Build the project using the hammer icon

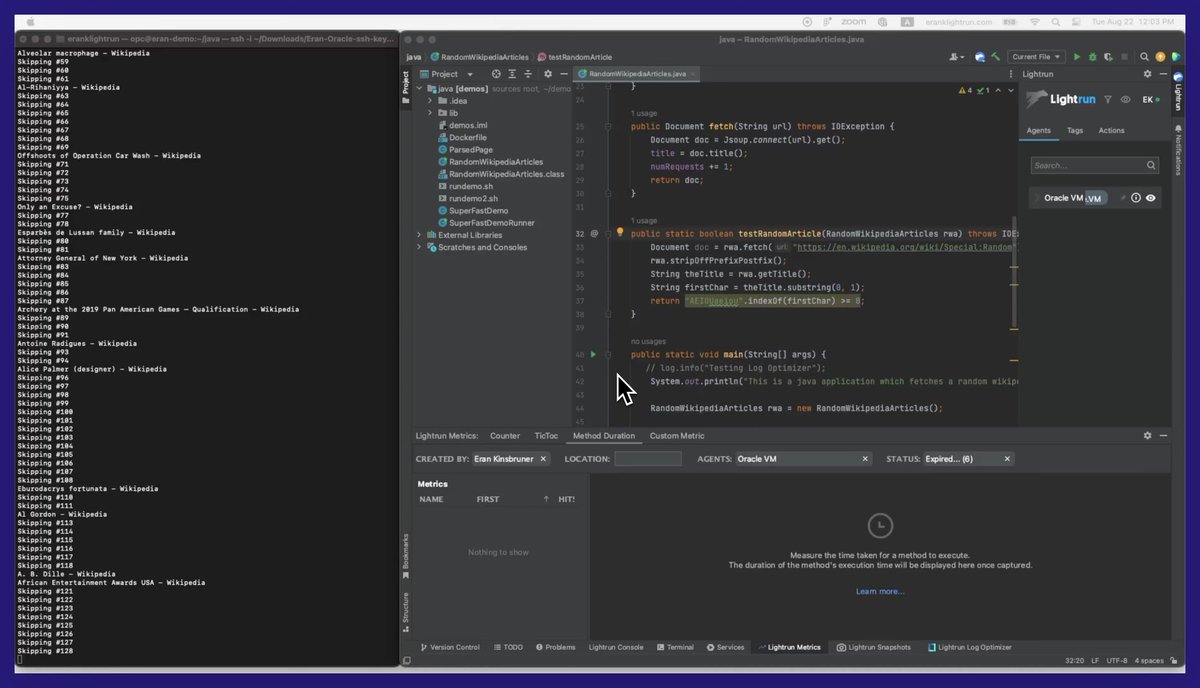point(996,57)
